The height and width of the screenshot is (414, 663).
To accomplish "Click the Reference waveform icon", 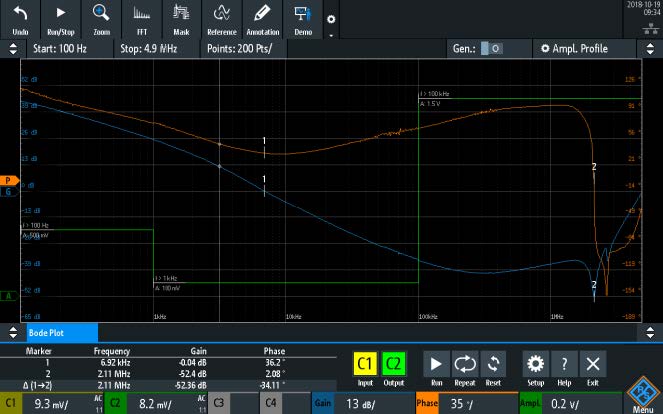I will (221, 18).
